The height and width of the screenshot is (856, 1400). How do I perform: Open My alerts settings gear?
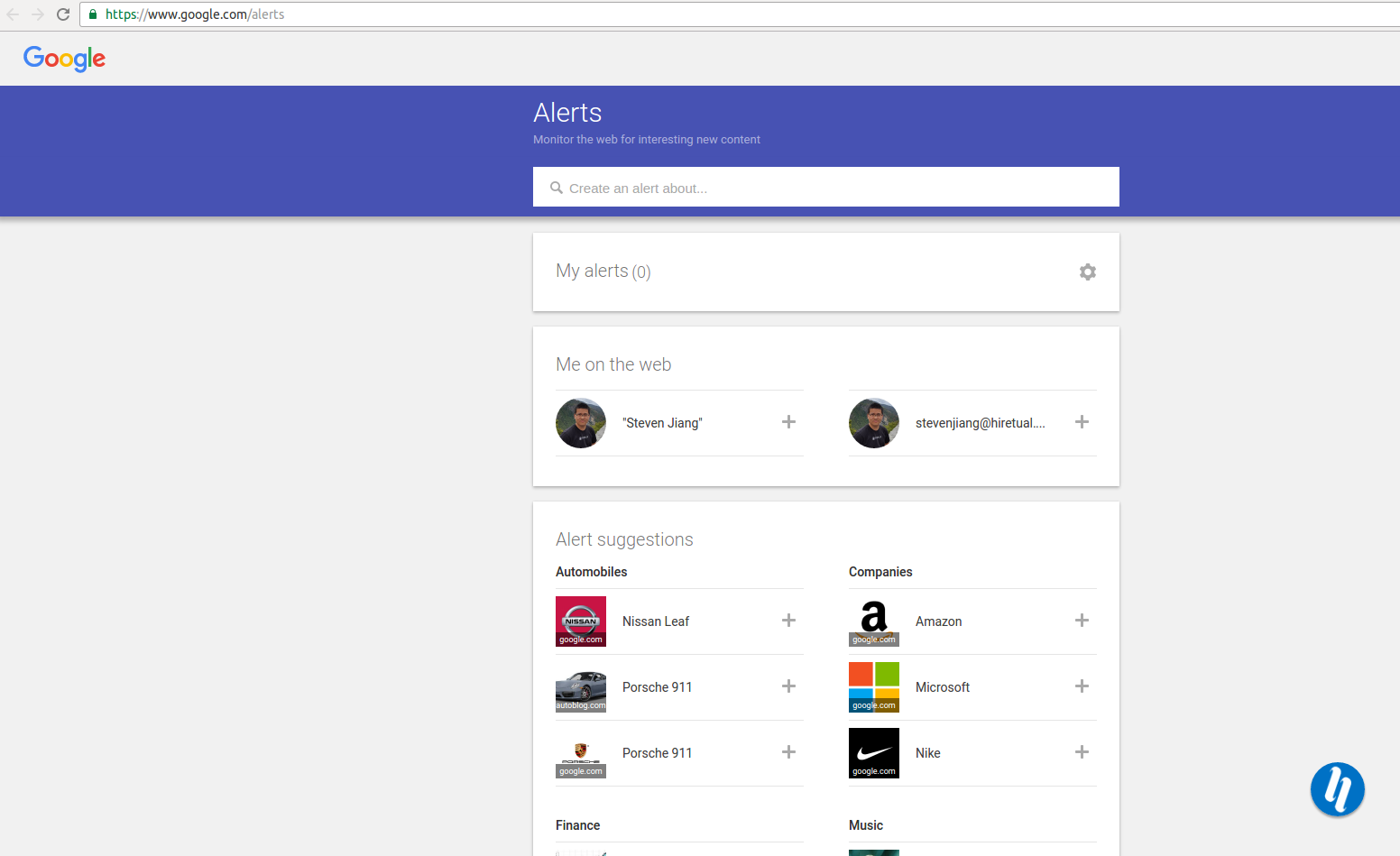coord(1088,272)
